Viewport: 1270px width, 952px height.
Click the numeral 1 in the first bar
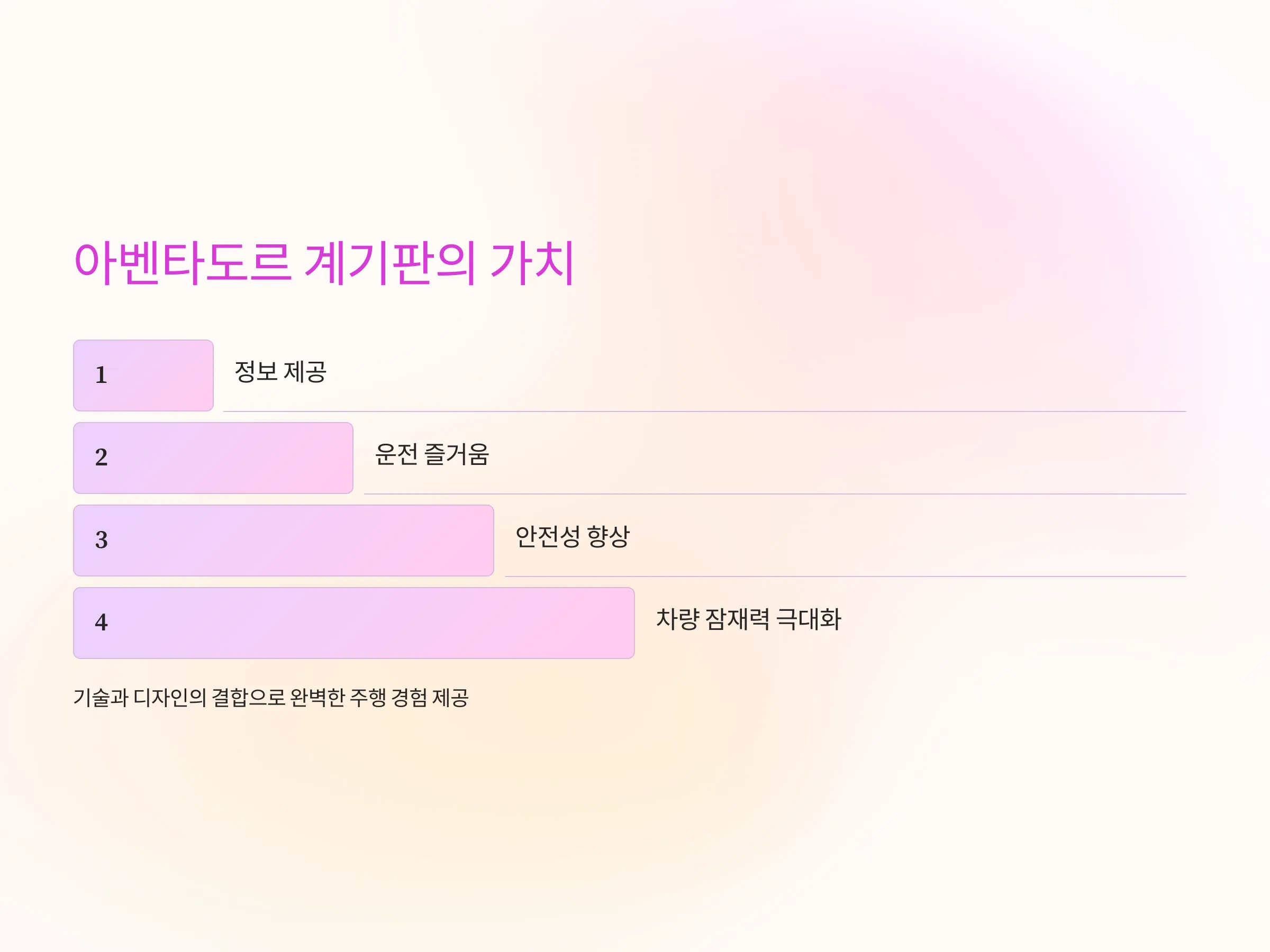[x=101, y=376]
